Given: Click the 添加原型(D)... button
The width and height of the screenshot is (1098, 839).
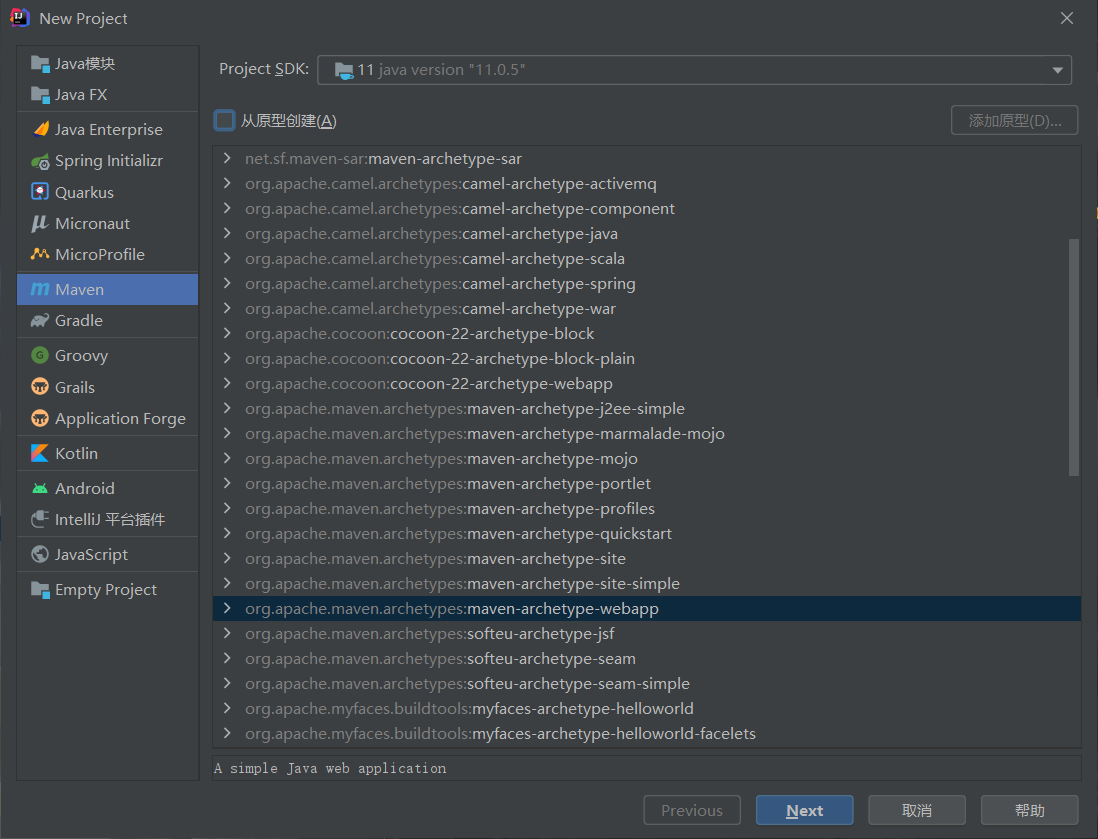Looking at the screenshot, I should pos(1015,120).
